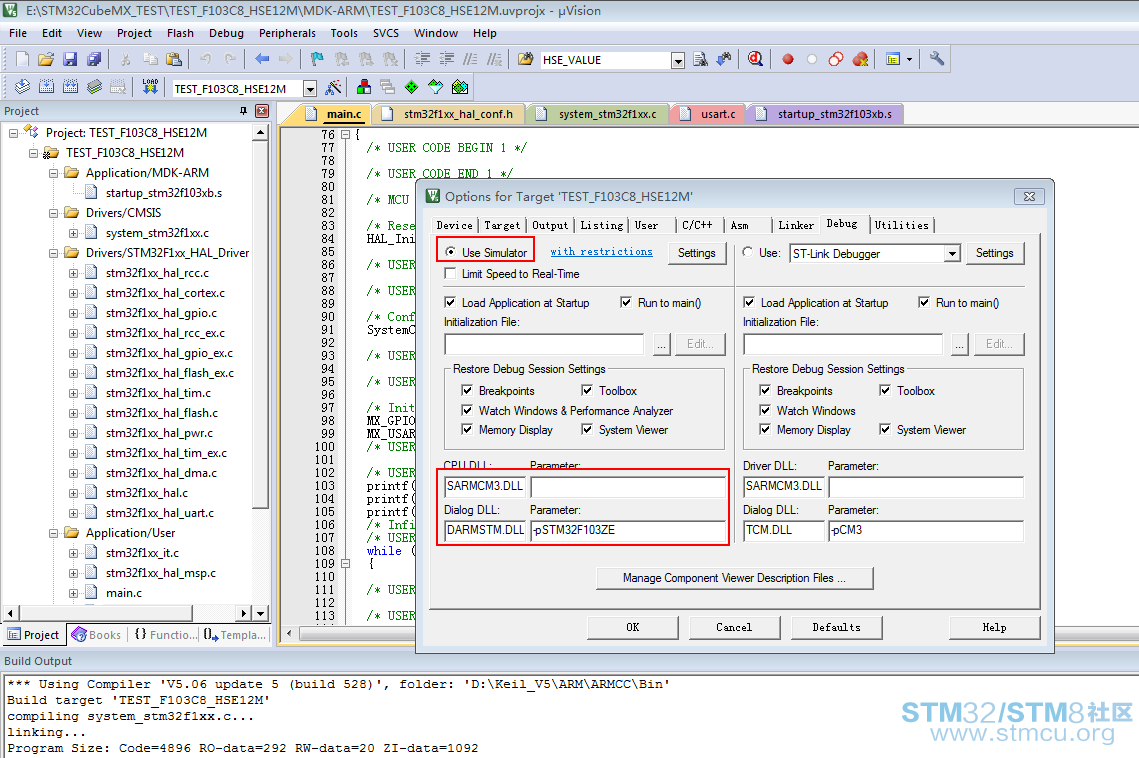Screen dimensions: 1139x758
Task: Indent selected lines icon
Action: pyautogui.click(x=422, y=60)
